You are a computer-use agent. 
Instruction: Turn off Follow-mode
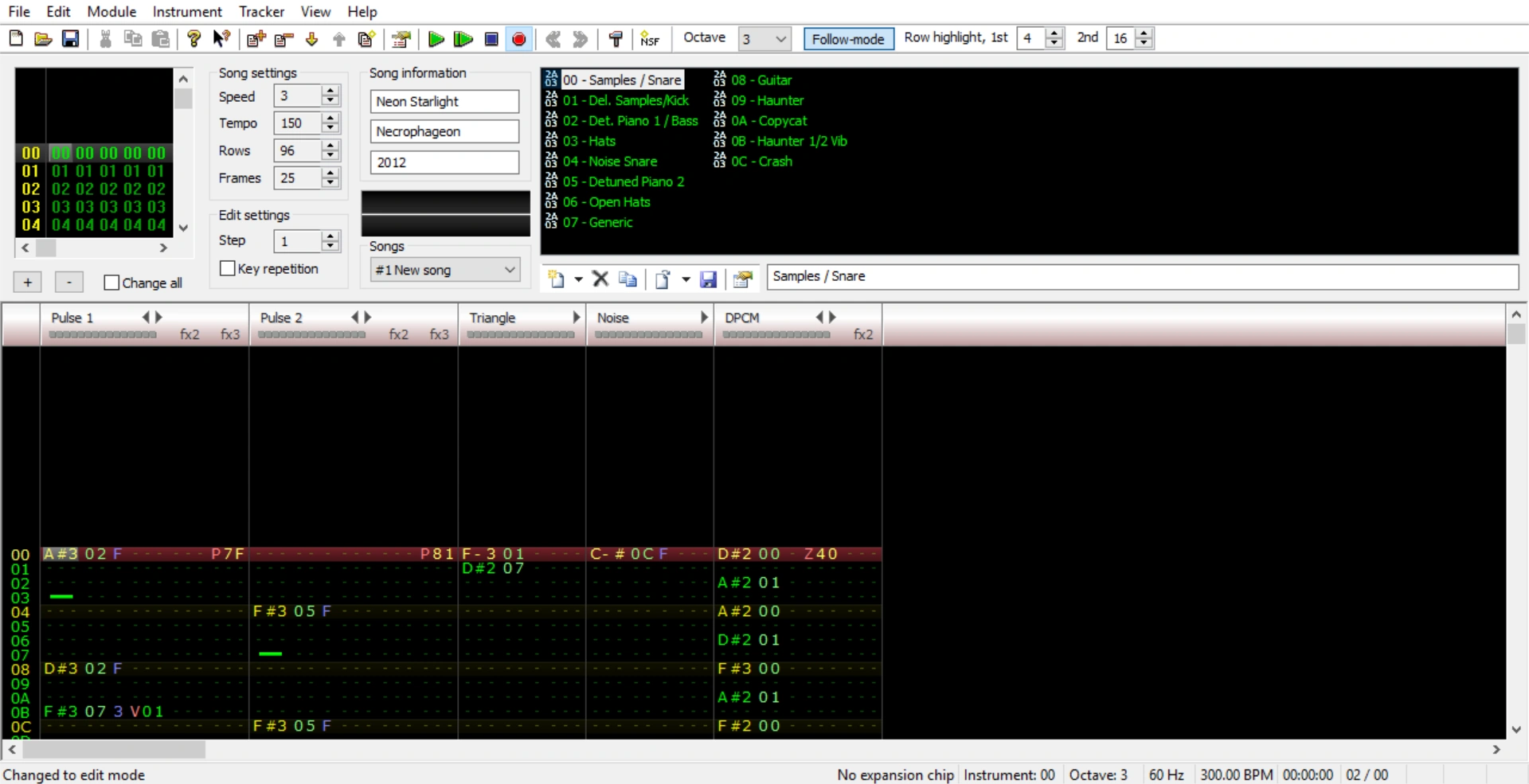(x=847, y=38)
